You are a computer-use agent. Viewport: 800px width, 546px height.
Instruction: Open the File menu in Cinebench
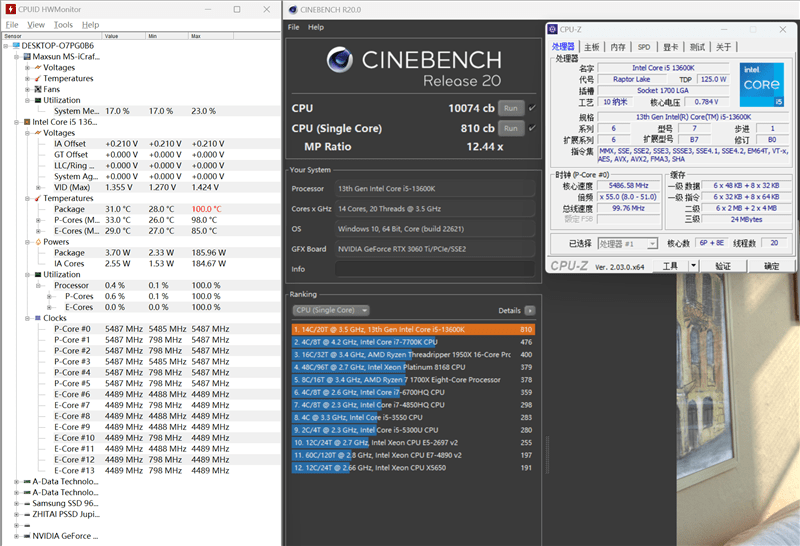coord(293,27)
